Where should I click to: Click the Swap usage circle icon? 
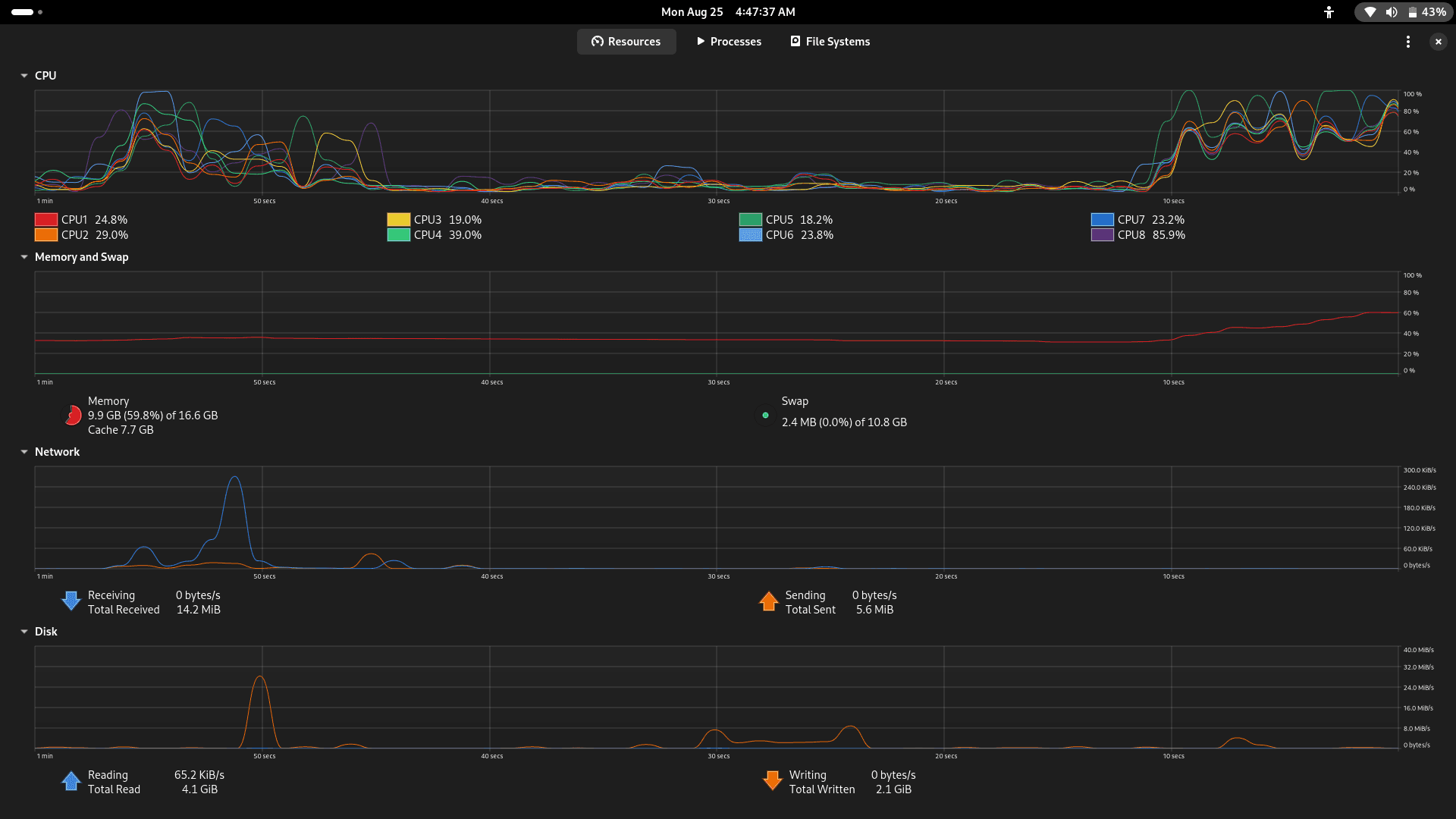[765, 416]
